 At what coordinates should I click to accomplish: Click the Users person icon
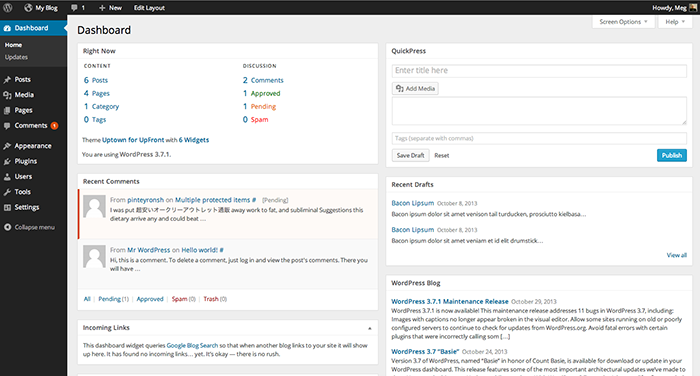(7, 177)
